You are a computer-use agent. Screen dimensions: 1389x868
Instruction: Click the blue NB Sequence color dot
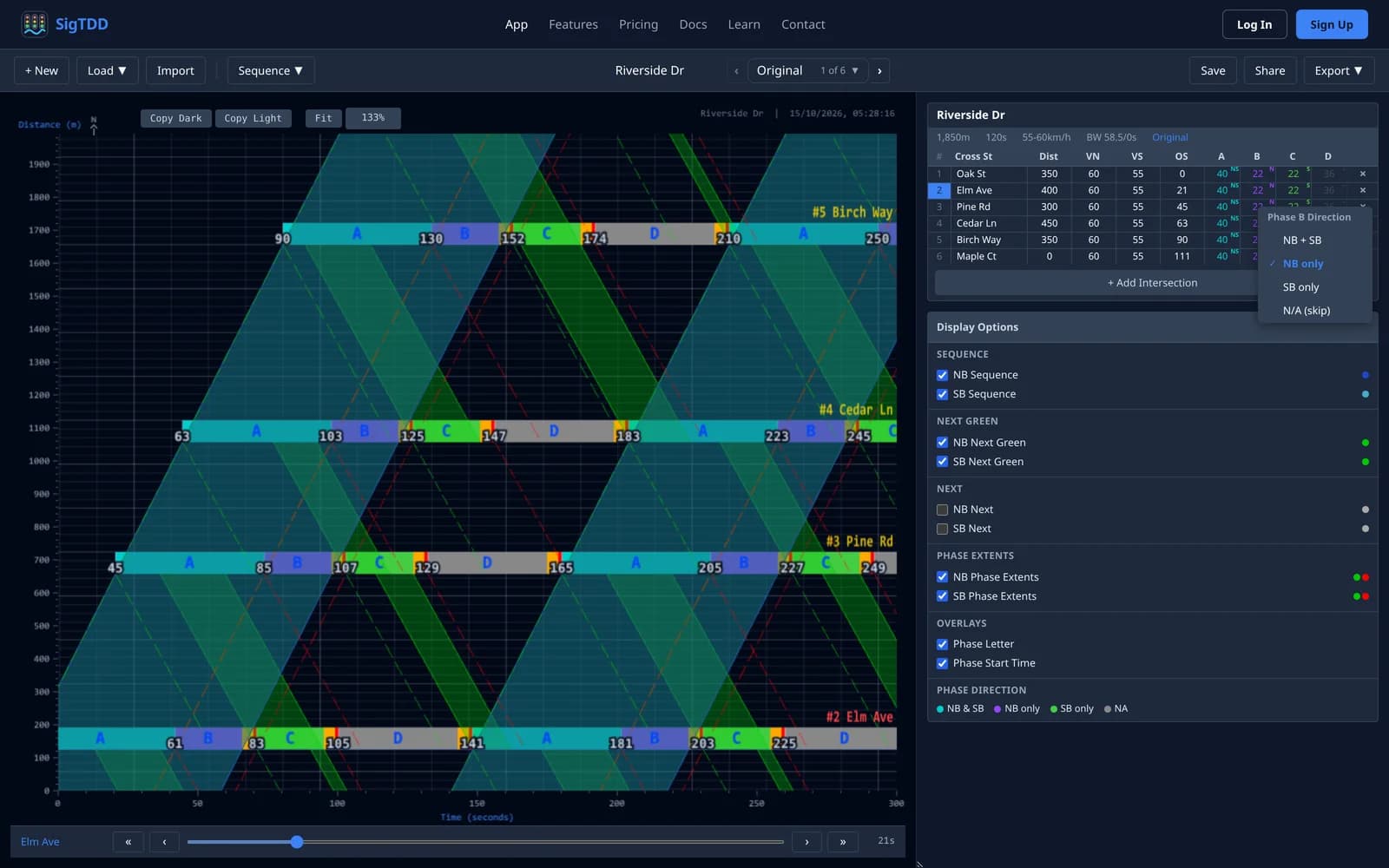pyautogui.click(x=1366, y=375)
